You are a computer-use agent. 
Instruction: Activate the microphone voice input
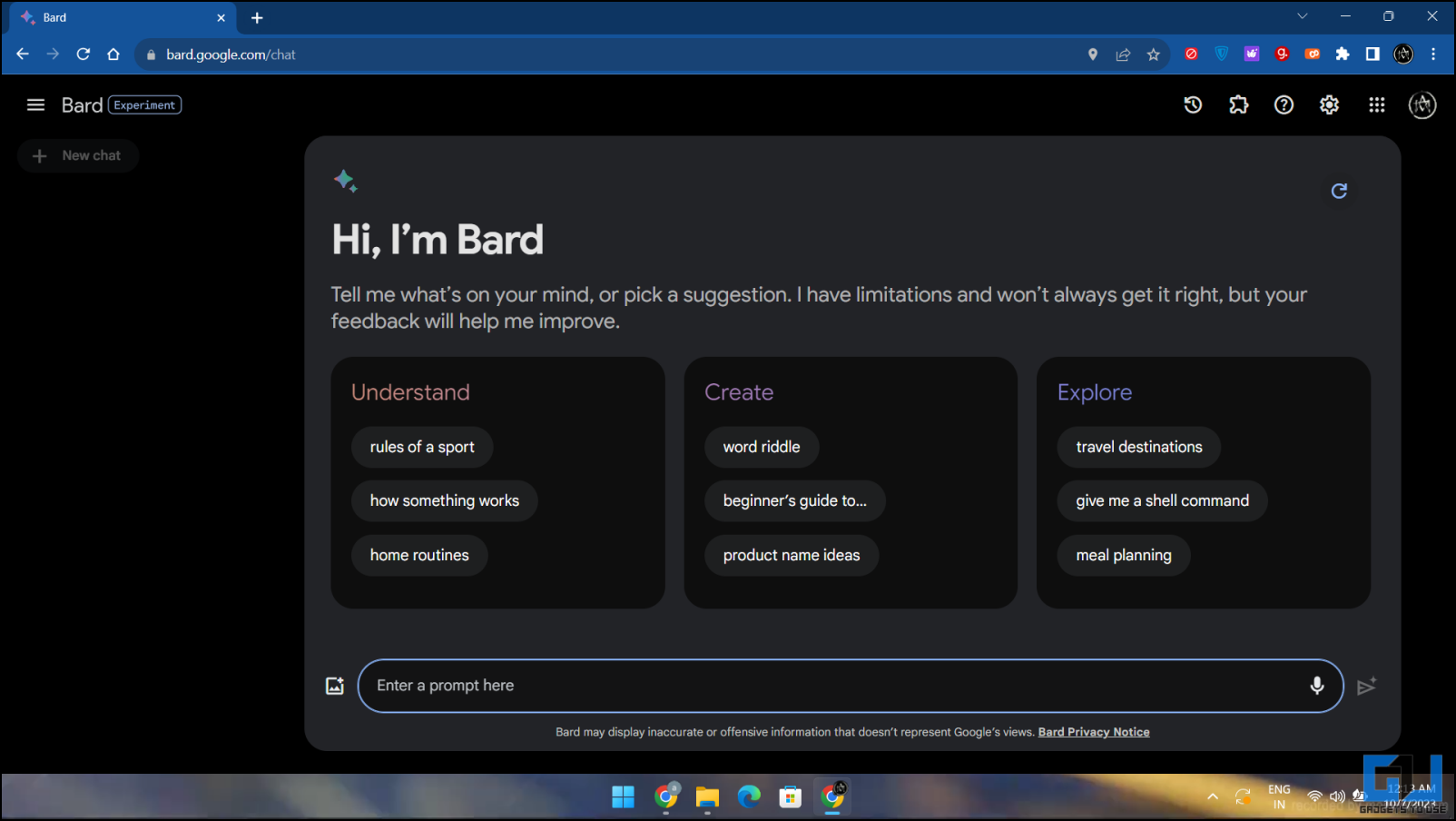(1316, 686)
